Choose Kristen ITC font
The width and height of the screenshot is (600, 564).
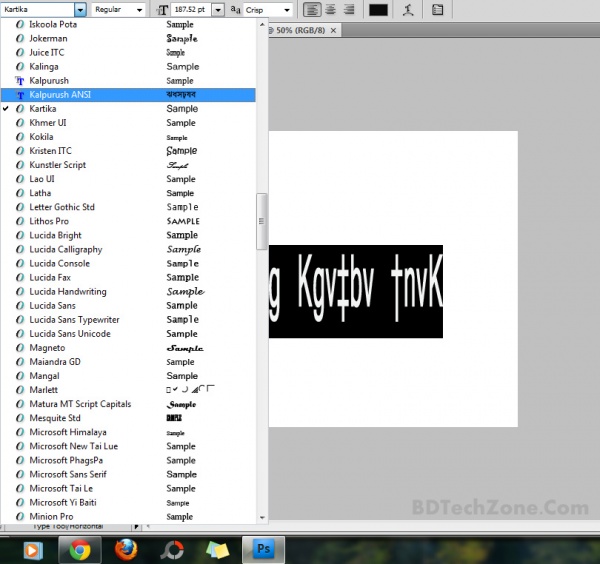point(128,151)
